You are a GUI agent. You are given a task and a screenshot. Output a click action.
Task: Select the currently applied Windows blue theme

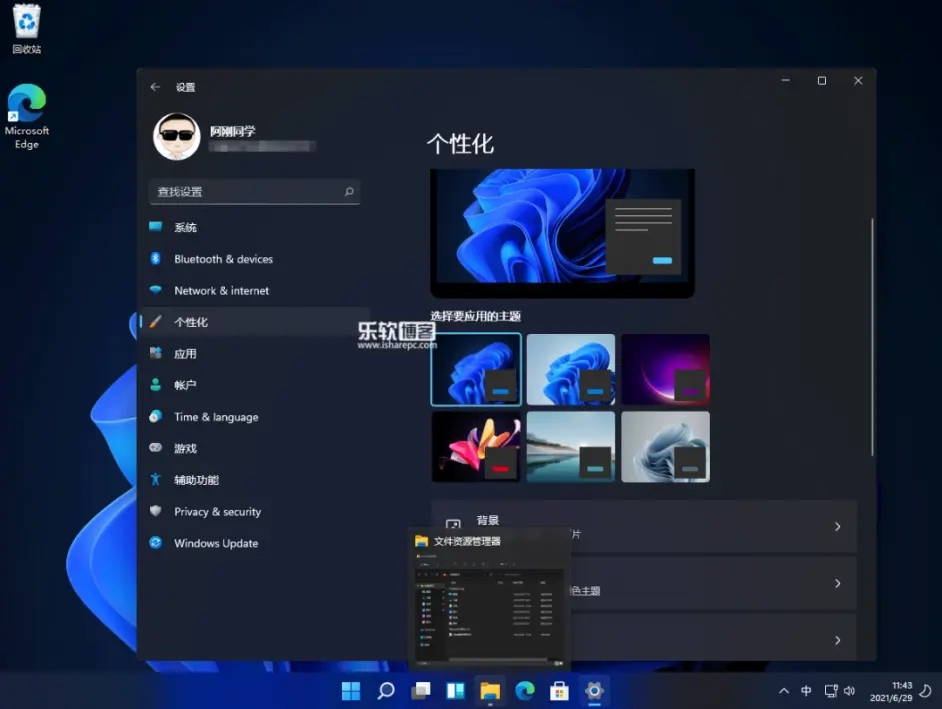tap(476, 369)
